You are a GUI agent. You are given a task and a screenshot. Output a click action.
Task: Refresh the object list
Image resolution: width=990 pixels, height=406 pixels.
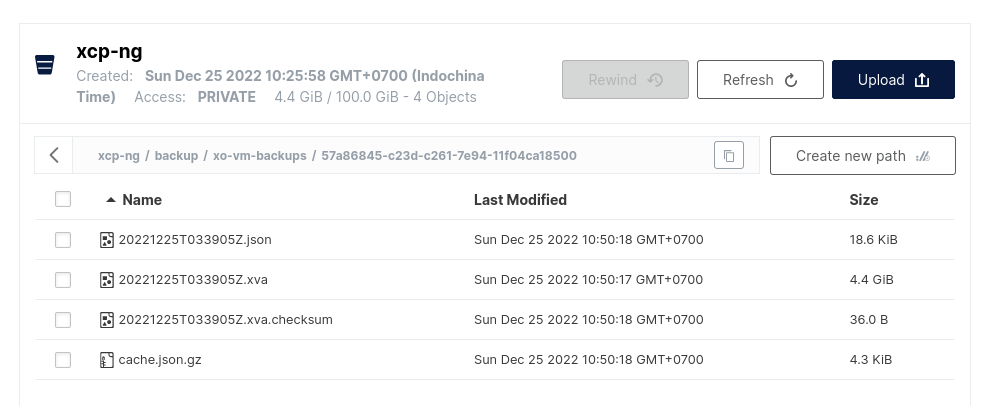[760, 80]
